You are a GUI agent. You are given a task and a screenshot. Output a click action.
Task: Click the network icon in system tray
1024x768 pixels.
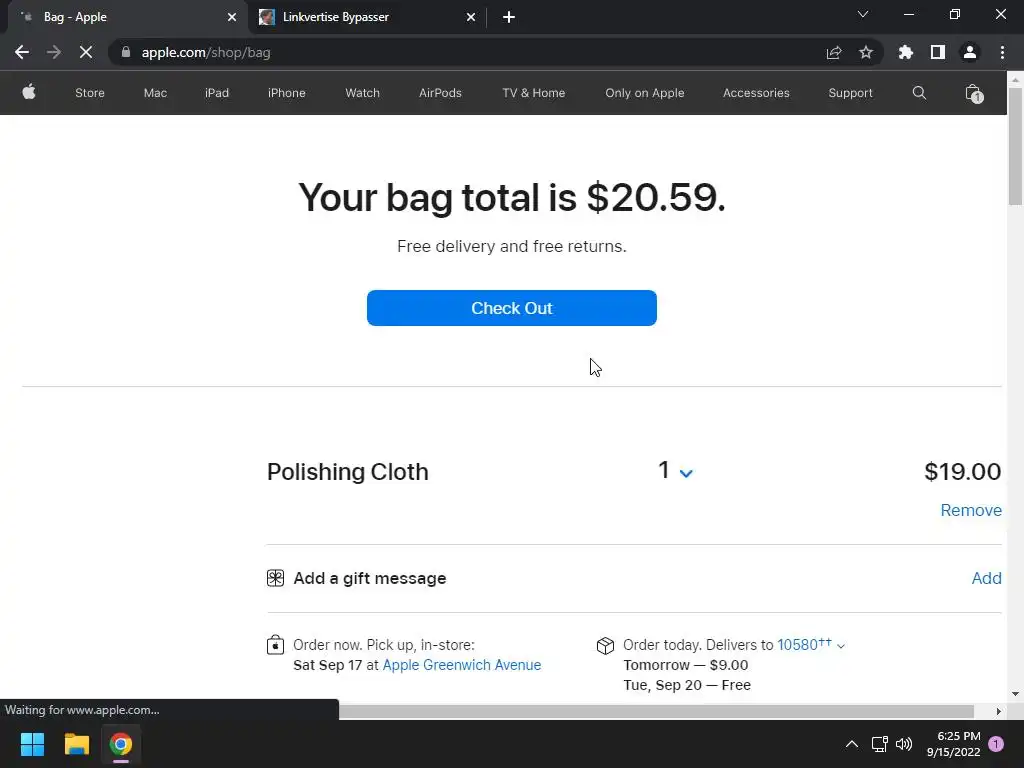click(879, 744)
